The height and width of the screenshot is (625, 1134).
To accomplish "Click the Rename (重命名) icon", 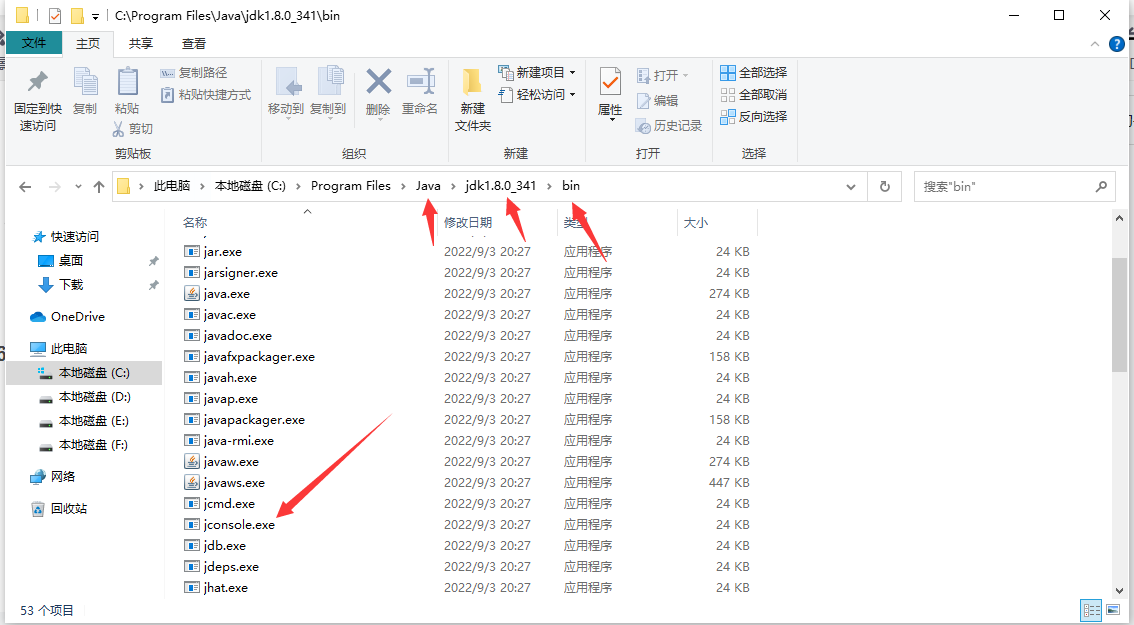I will pyautogui.click(x=420, y=82).
